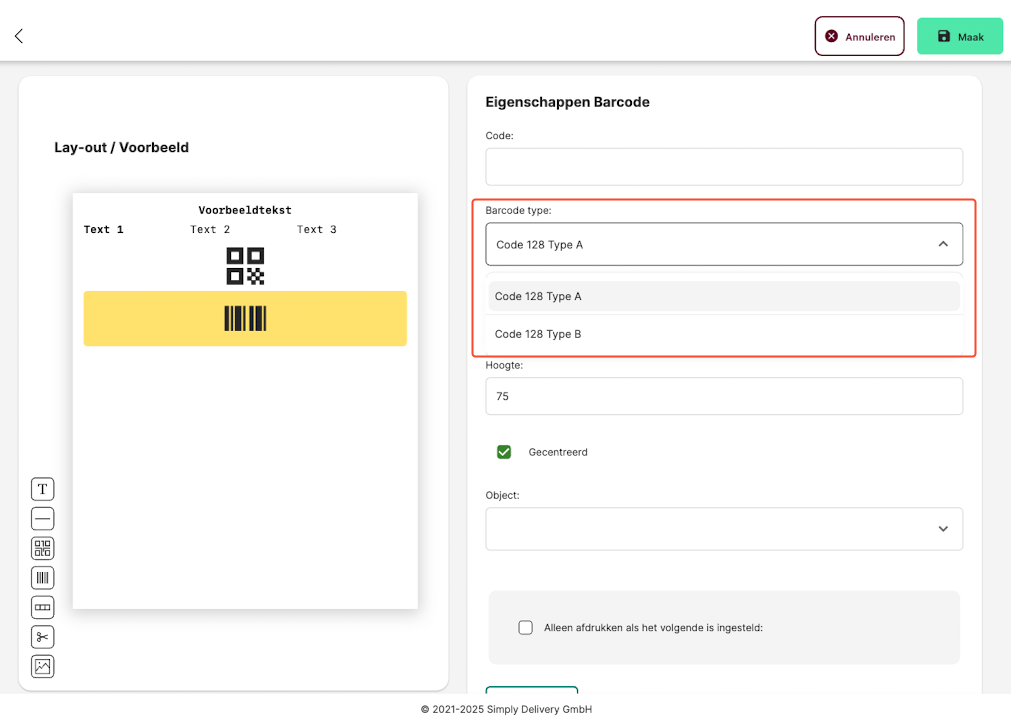This screenshot has width=1011, height=720.
Task: Go back using the arrow icon
Action: (x=19, y=36)
